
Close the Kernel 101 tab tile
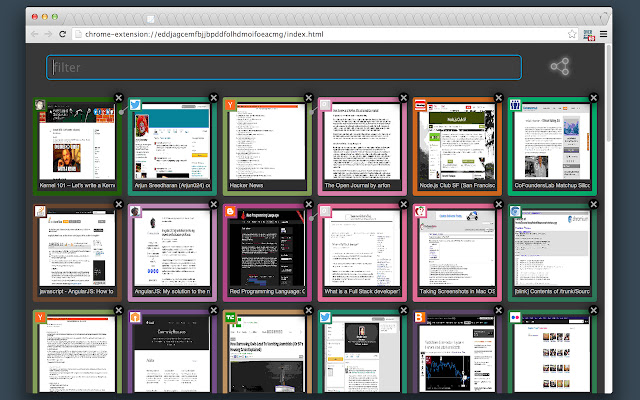point(118,98)
